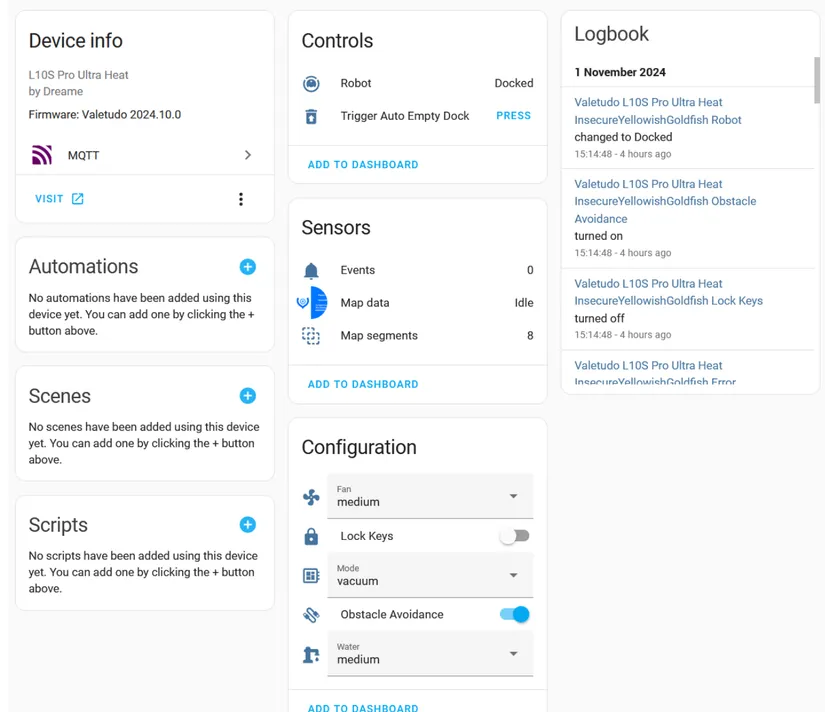Viewport: 825px width, 712px height.
Task: Expand MQTT integration with the chevron
Action: (248, 155)
